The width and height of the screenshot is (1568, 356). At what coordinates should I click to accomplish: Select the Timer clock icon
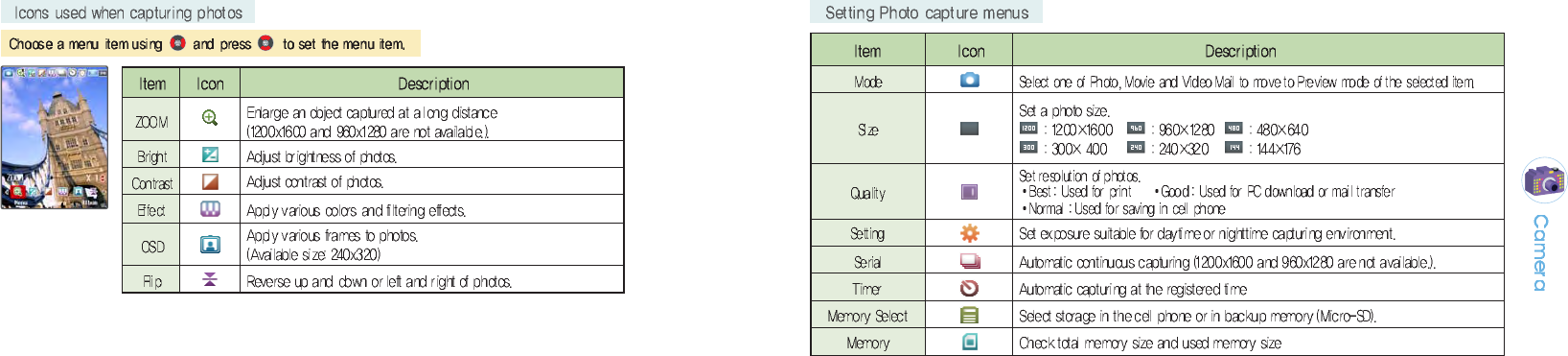(x=970, y=288)
